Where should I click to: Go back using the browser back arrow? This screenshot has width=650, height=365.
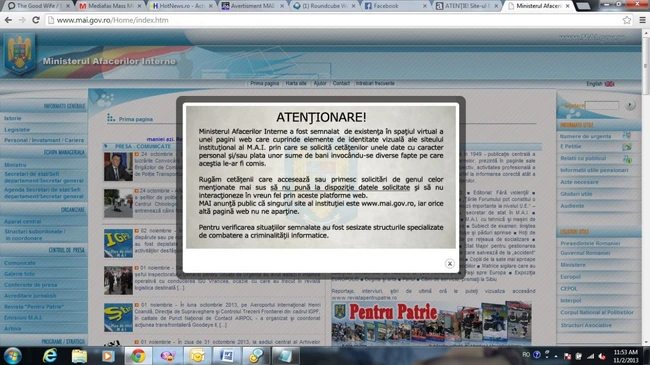click(x=8, y=20)
